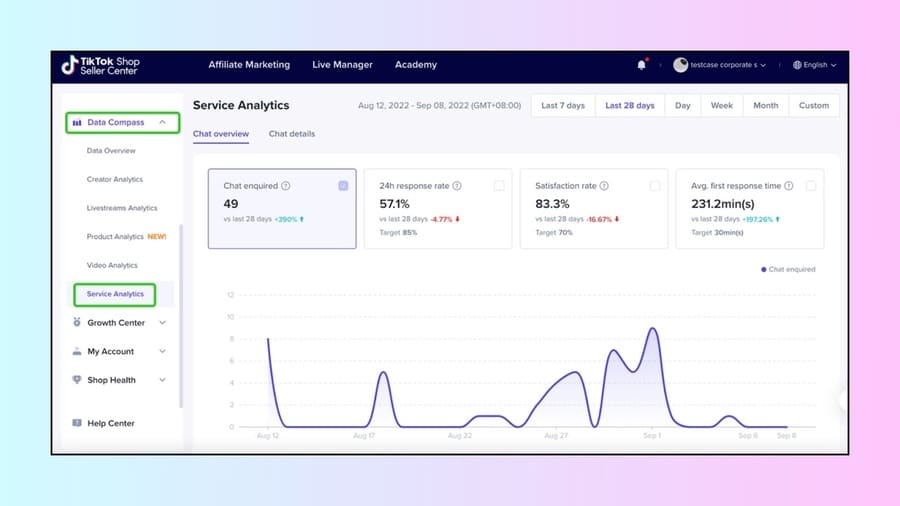
Task: Open Affiliate Marketing in top navigation
Action: pyautogui.click(x=249, y=65)
